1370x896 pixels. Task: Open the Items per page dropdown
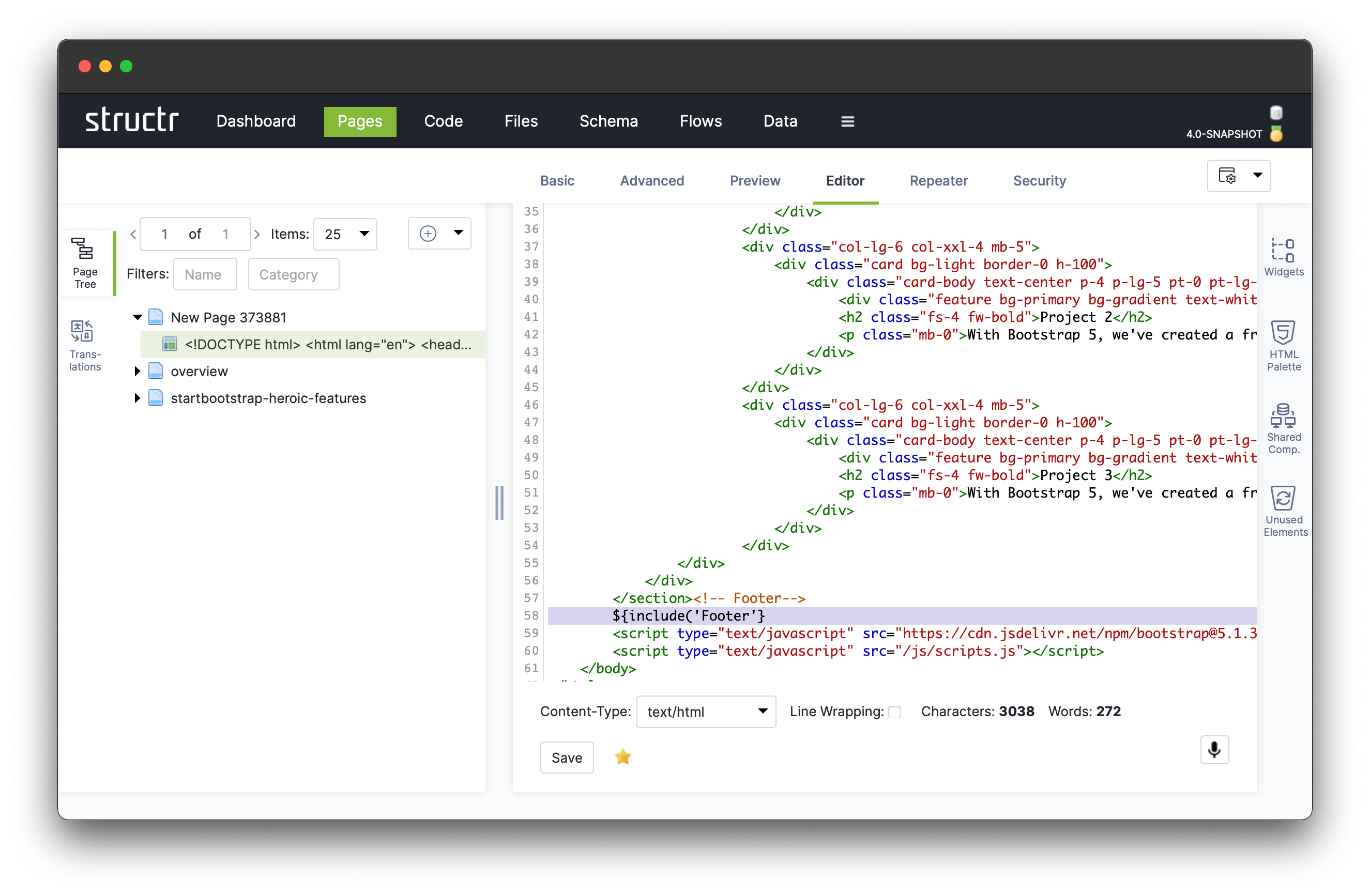click(345, 234)
